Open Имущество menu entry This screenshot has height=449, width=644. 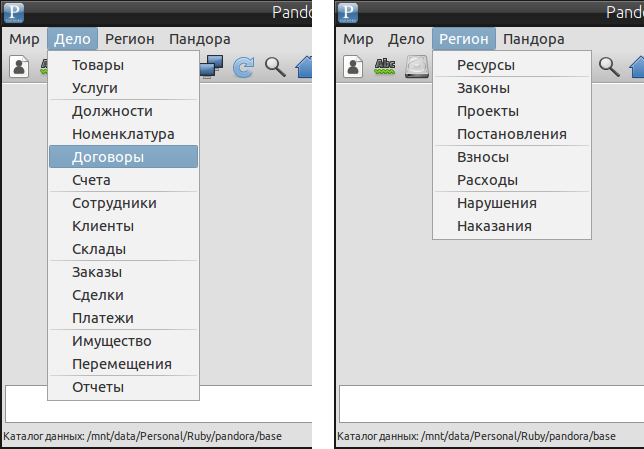pyautogui.click(x=123, y=341)
